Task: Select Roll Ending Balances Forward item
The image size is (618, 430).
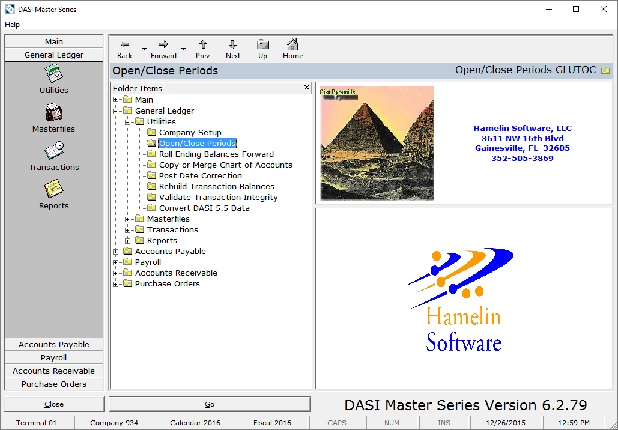Action: [216, 154]
